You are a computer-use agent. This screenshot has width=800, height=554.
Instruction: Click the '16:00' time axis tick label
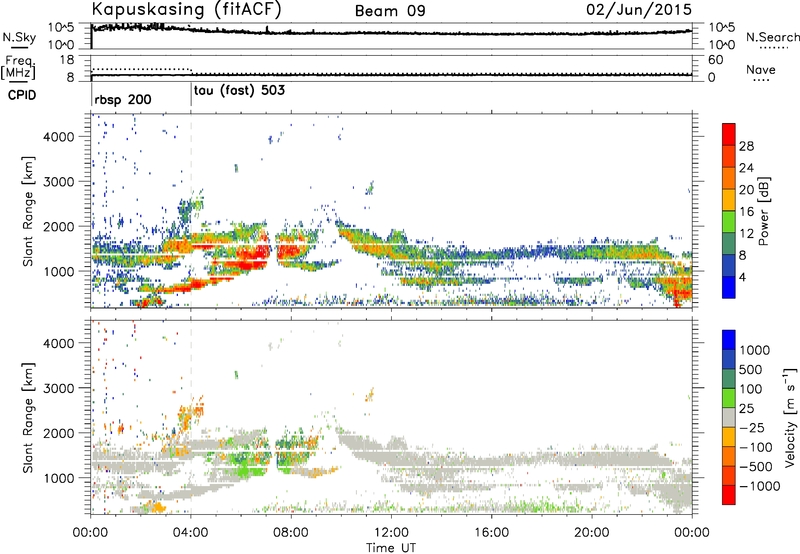tap(491, 533)
